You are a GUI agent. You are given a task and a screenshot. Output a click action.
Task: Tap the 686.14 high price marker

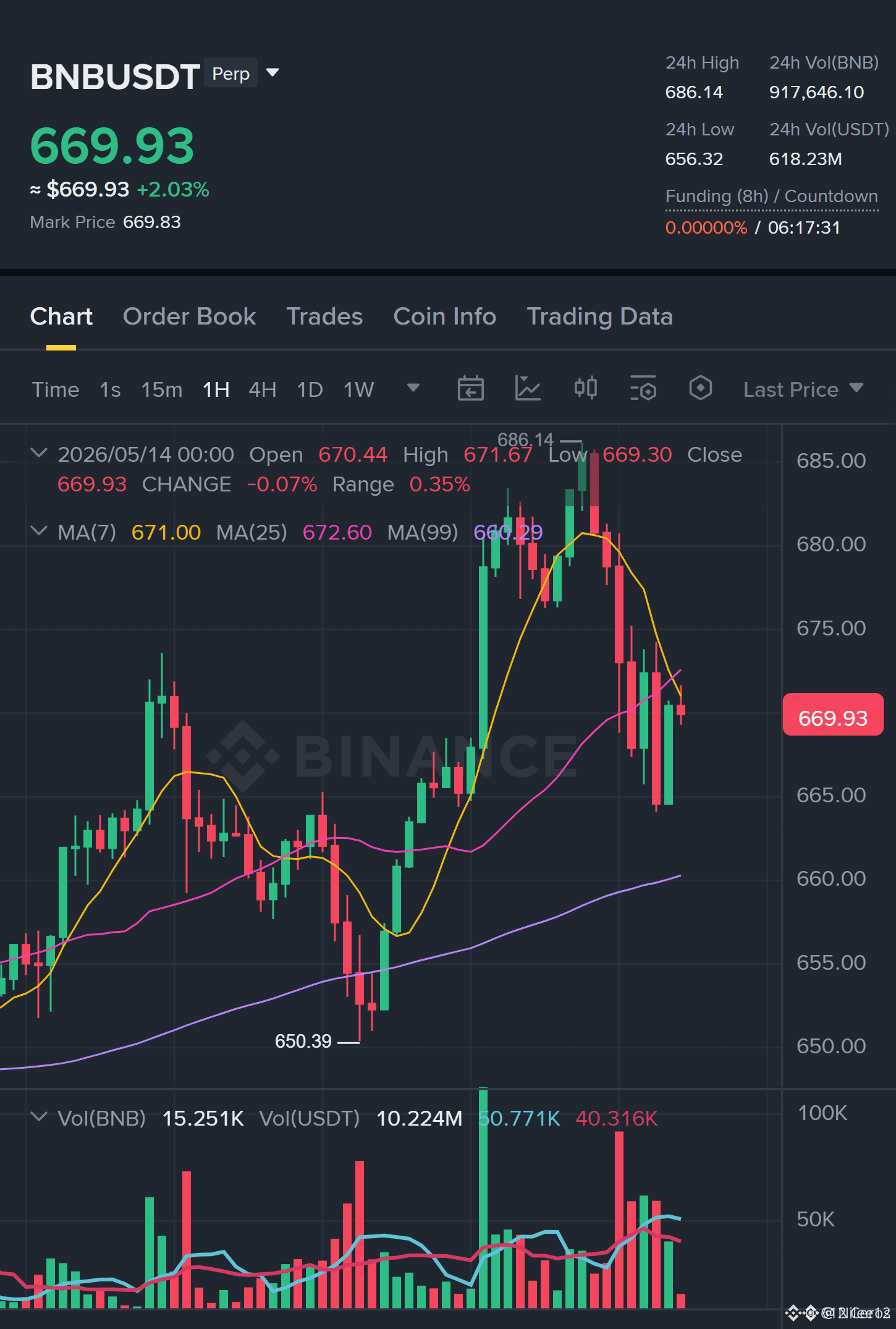pos(526,440)
